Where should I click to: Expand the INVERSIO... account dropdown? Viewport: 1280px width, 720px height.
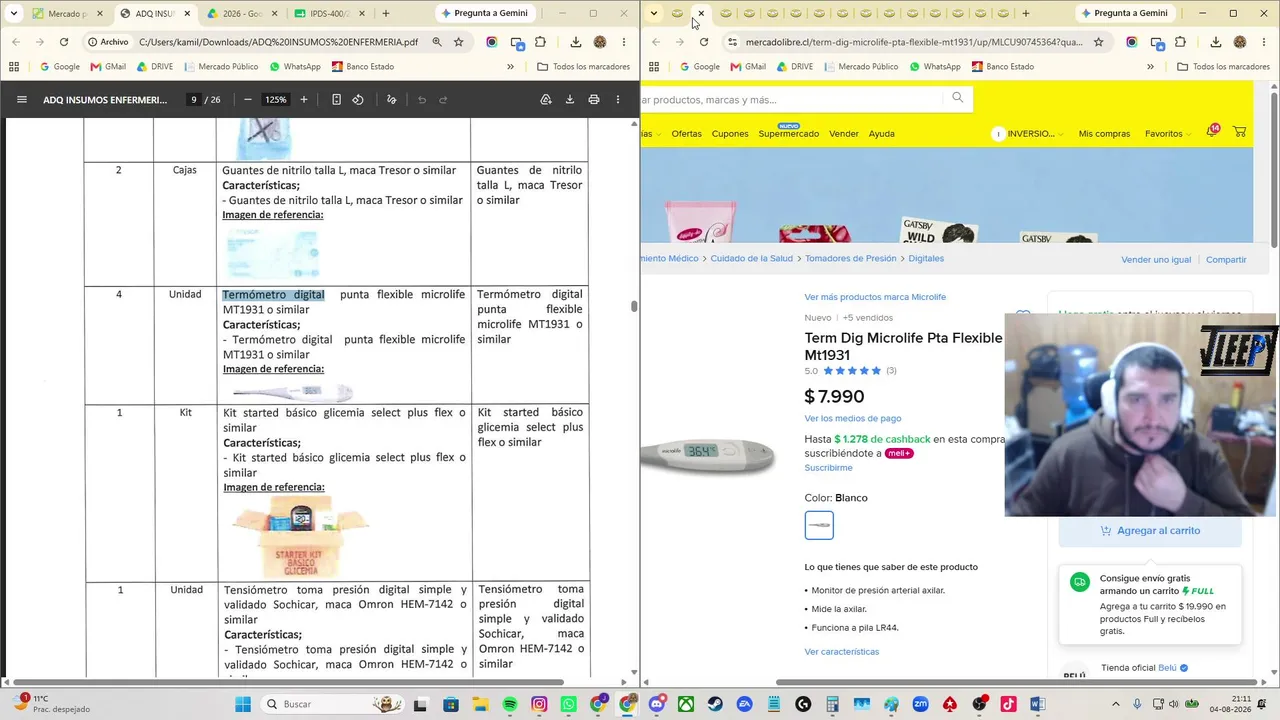(1027, 134)
